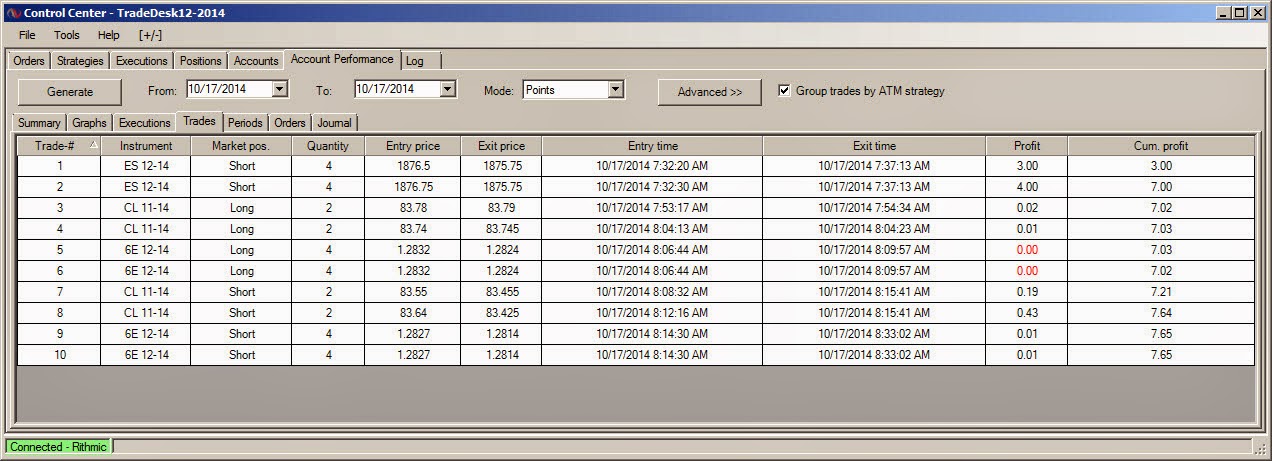Open the Help menu
1272x461 pixels.
point(108,35)
